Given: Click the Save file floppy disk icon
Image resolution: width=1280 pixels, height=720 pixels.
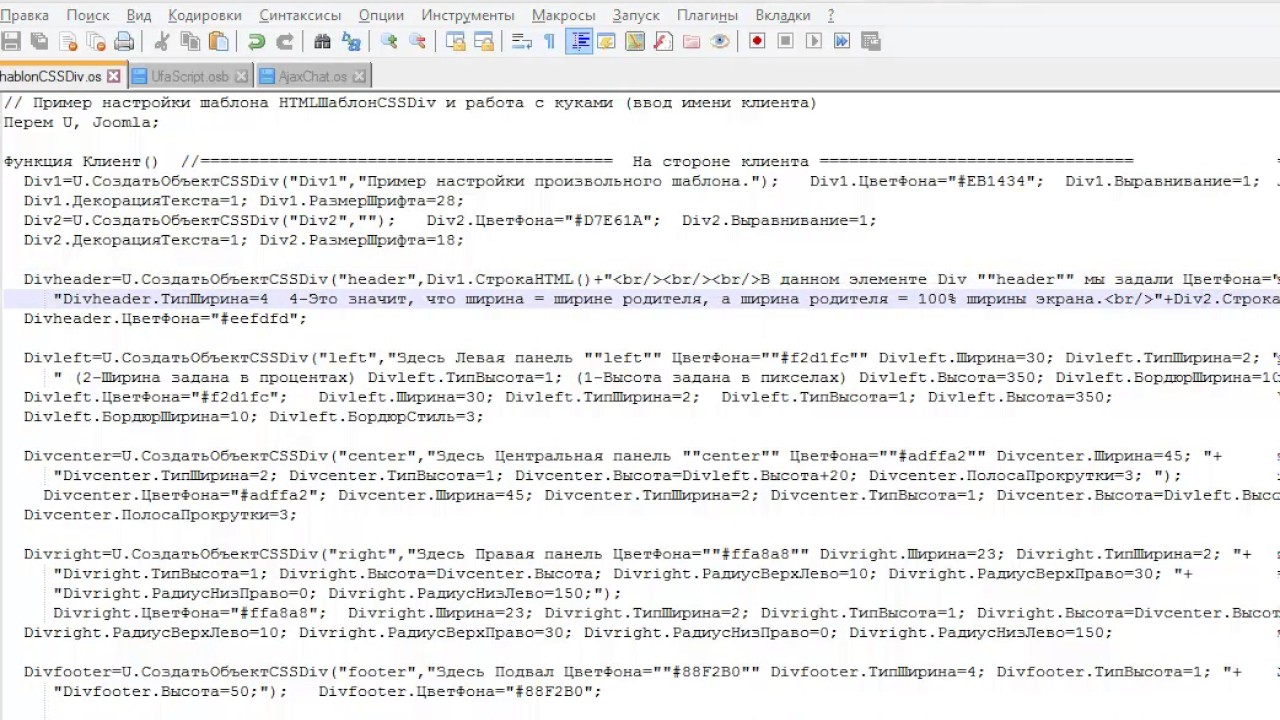Looking at the screenshot, I should pos(11,41).
